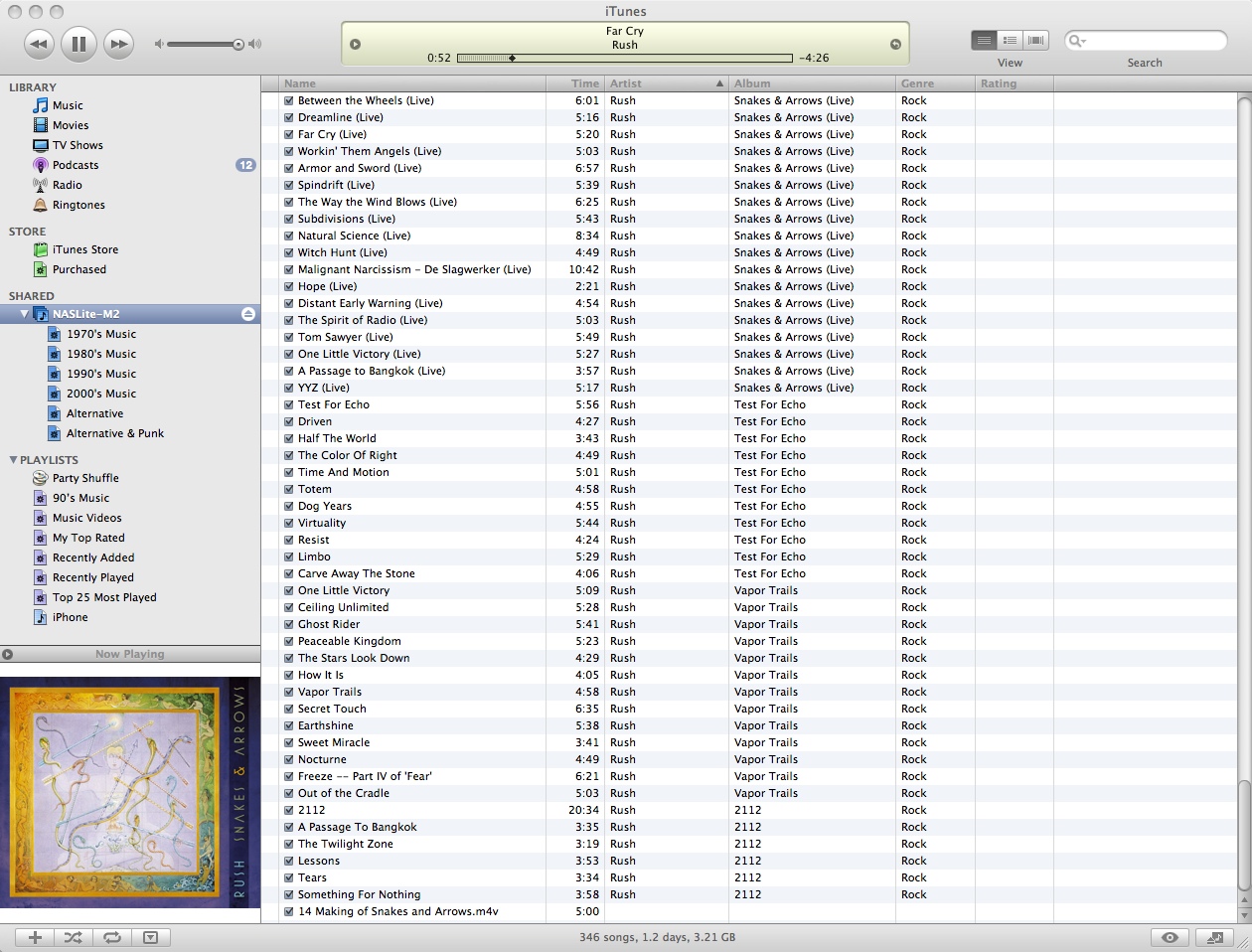Open the 1970's Music shared playlist
The height and width of the screenshot is (952, 1252).
click(x=101, y=334)
